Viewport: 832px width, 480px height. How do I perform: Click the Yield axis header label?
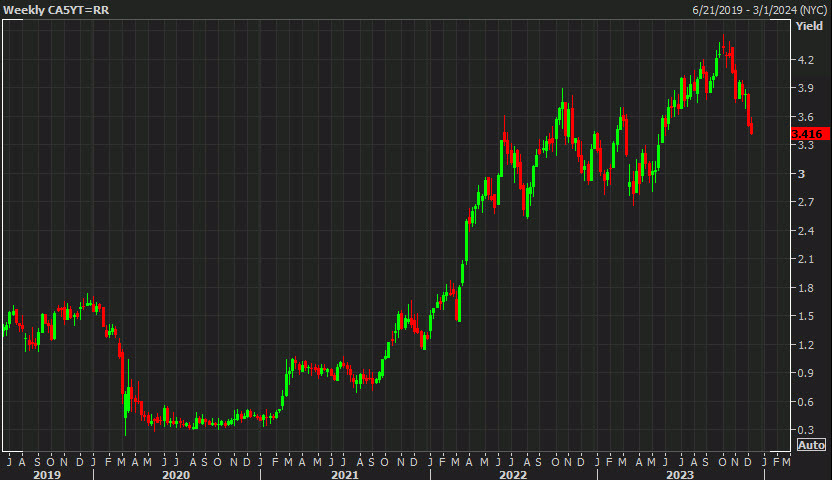pyautogui.click(x=809, y=26)
